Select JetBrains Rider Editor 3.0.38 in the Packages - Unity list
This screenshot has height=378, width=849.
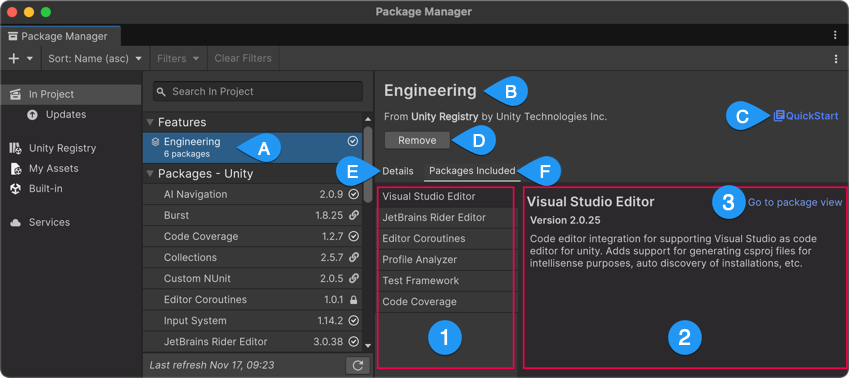click(x=253, y=342)
